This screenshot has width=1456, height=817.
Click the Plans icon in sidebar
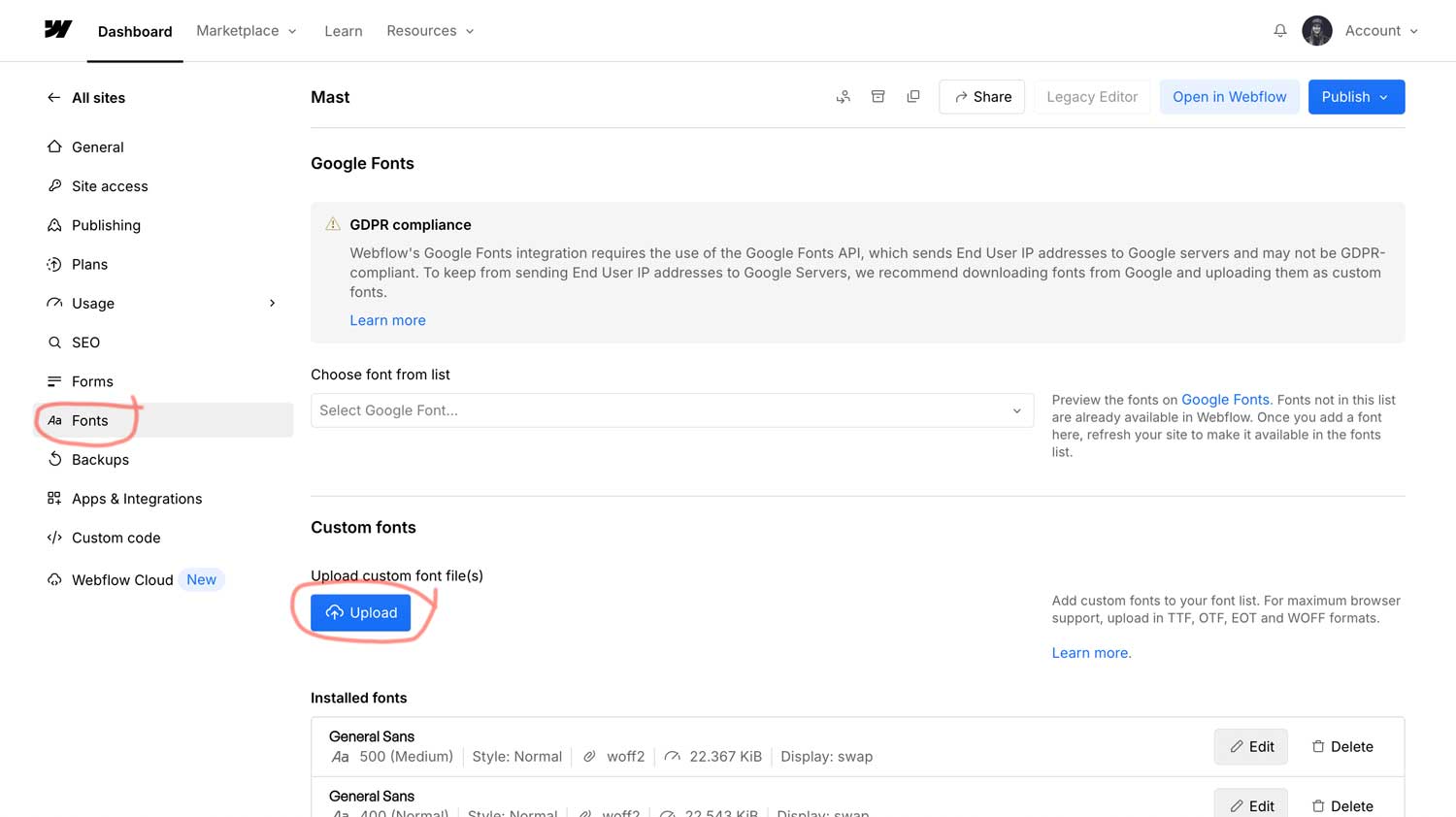(54, 264)
